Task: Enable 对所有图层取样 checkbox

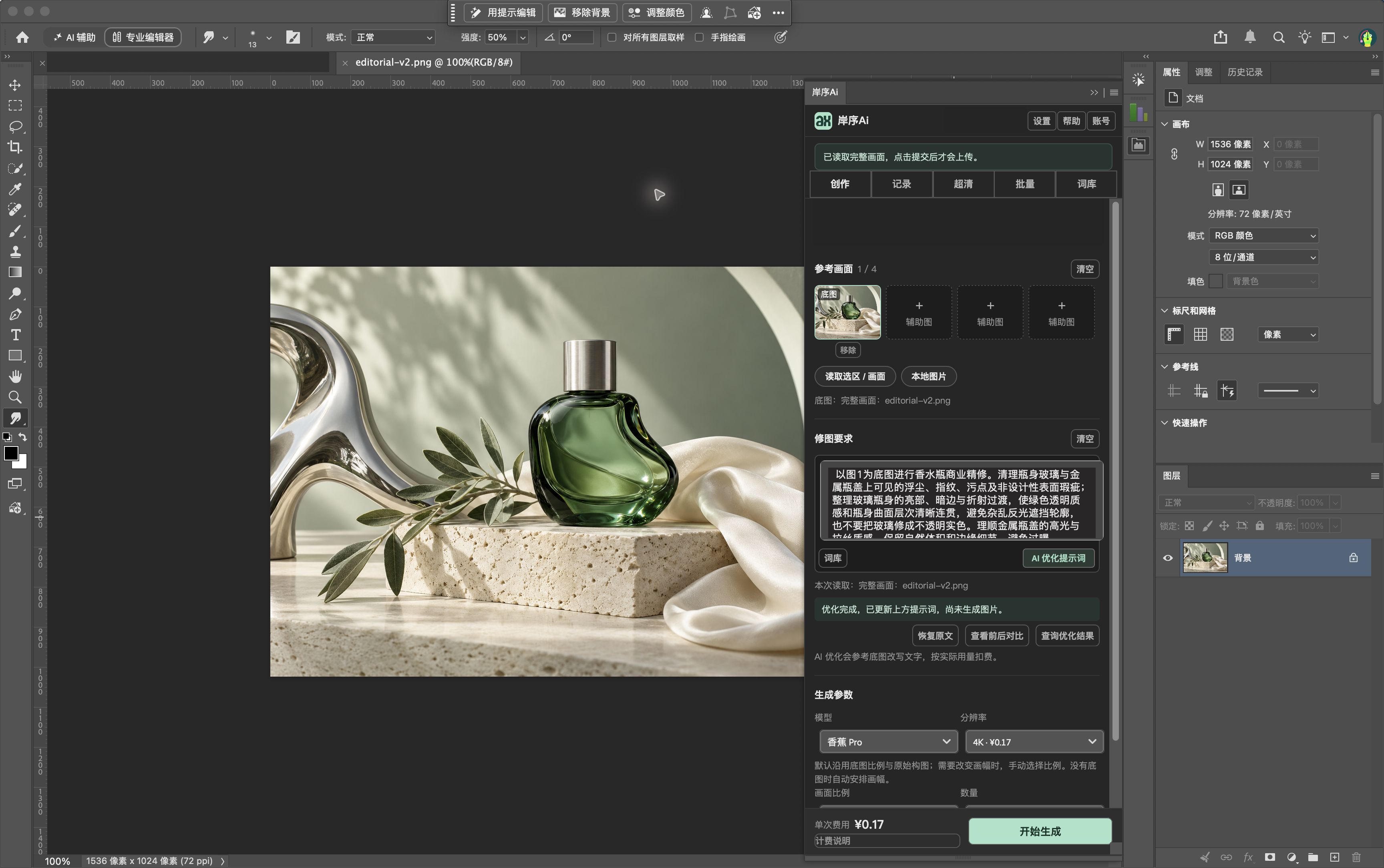Action: coord(612,37)
